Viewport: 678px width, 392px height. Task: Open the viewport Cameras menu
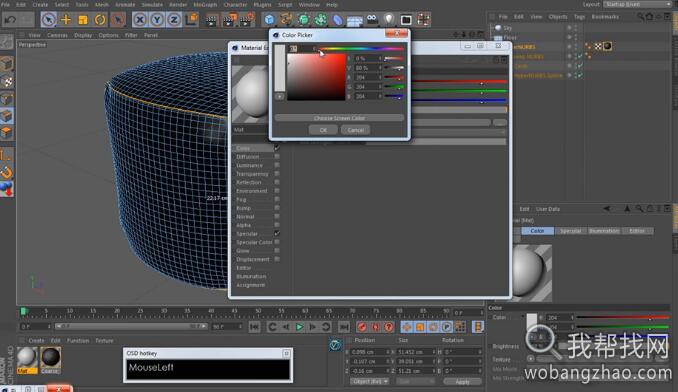click(x=57, y=35)
